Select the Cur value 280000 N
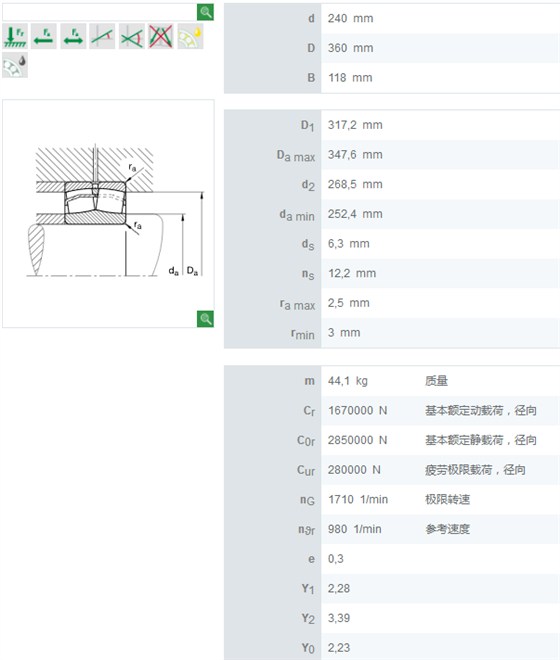The image size is (560, 660). 354,470
